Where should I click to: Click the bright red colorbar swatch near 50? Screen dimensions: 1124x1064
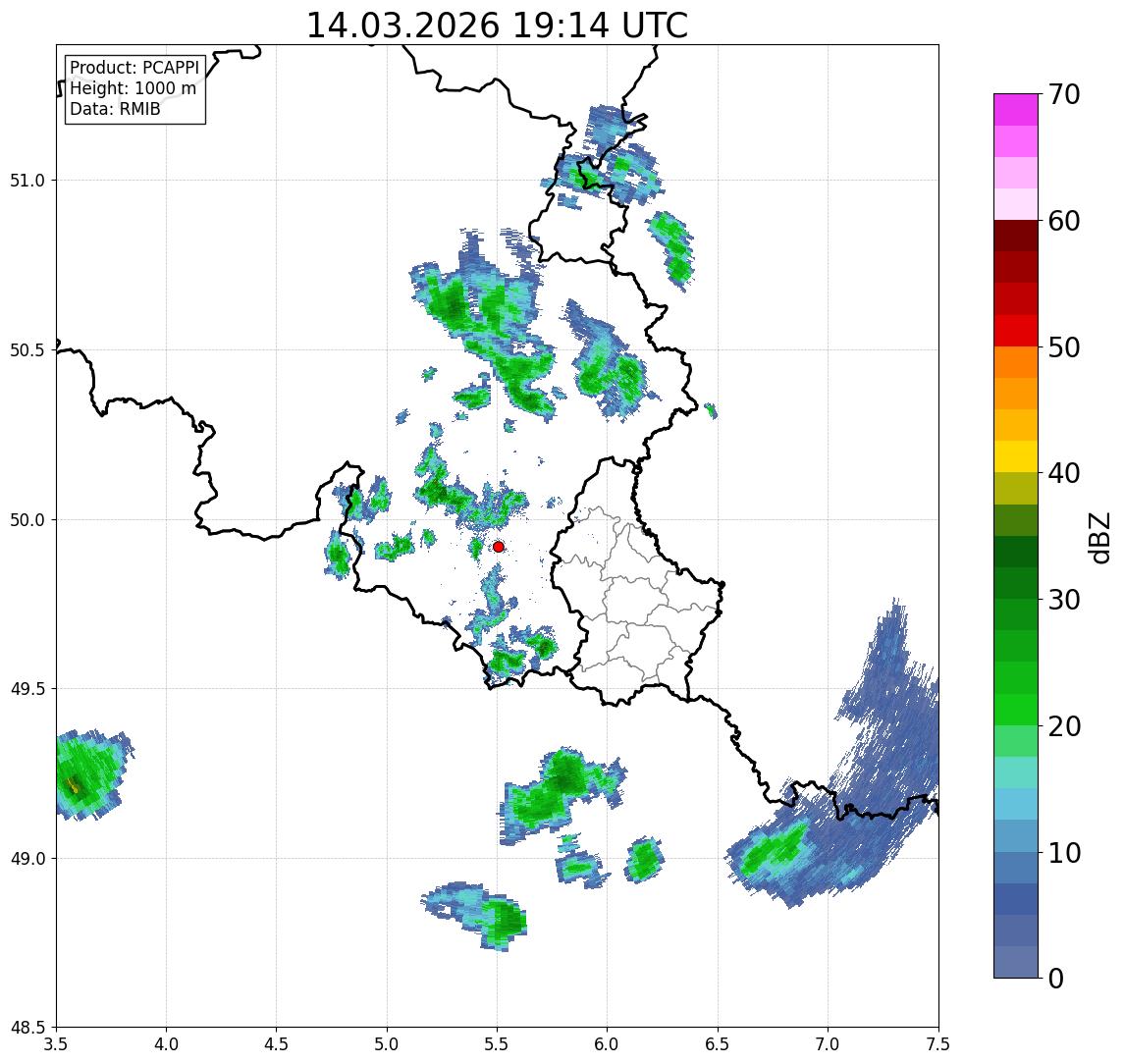click(x=1016, y=331)
